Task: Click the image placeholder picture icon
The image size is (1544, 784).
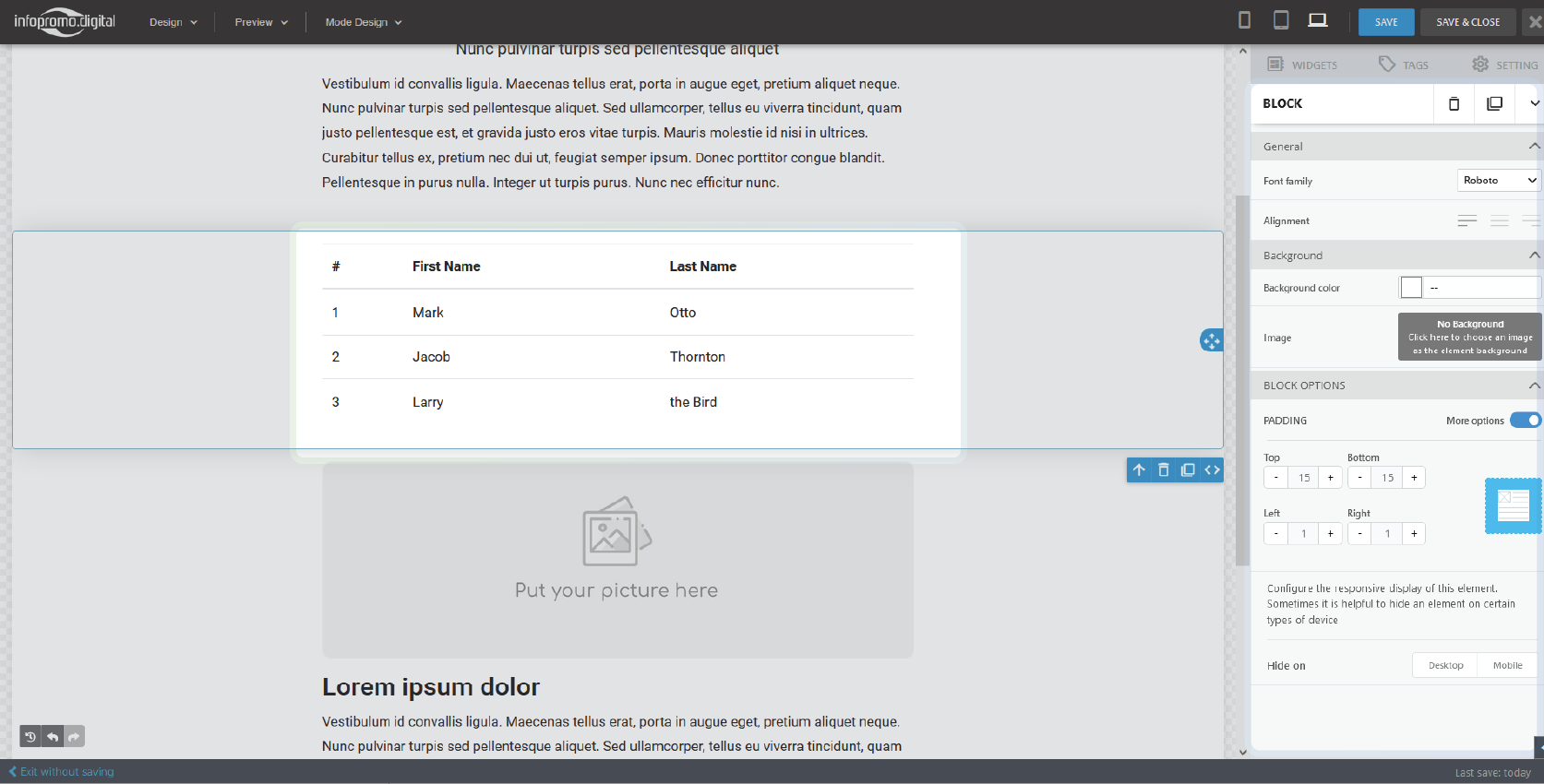Action: 616,531
